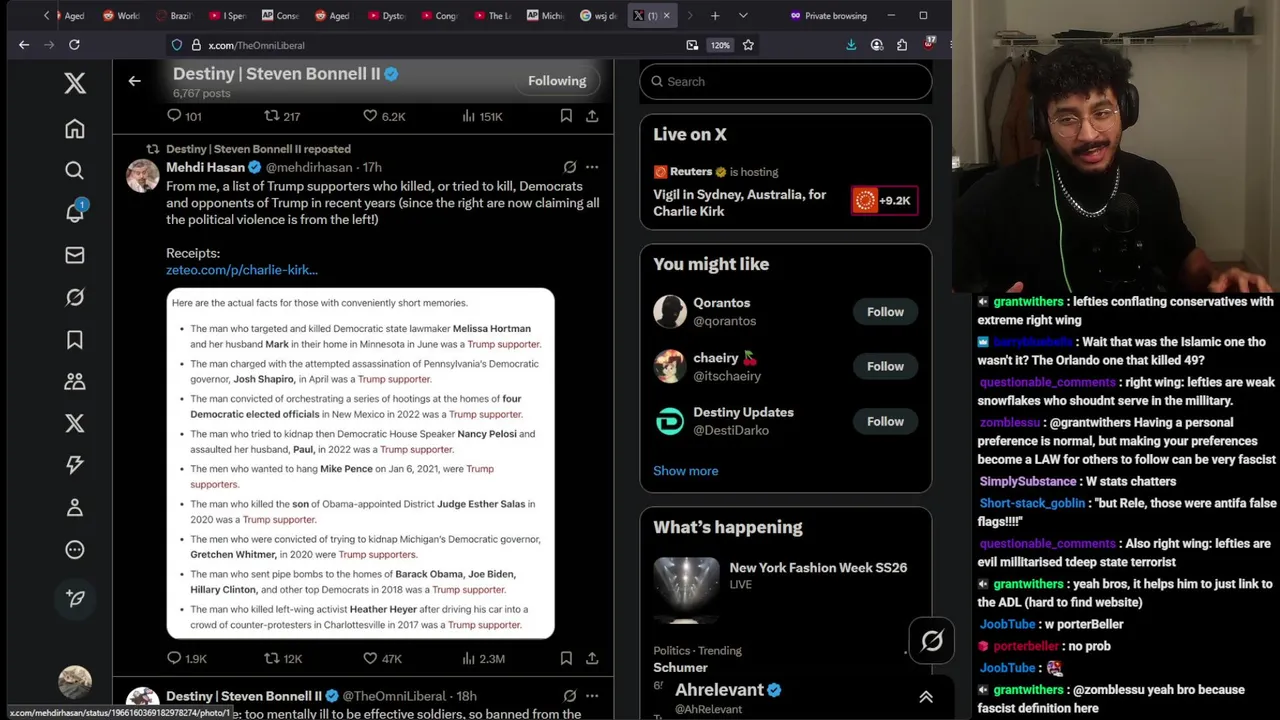Open Verified Orgs lightning icon
This screenshot has height=720, width=1280.
[75, 465]
